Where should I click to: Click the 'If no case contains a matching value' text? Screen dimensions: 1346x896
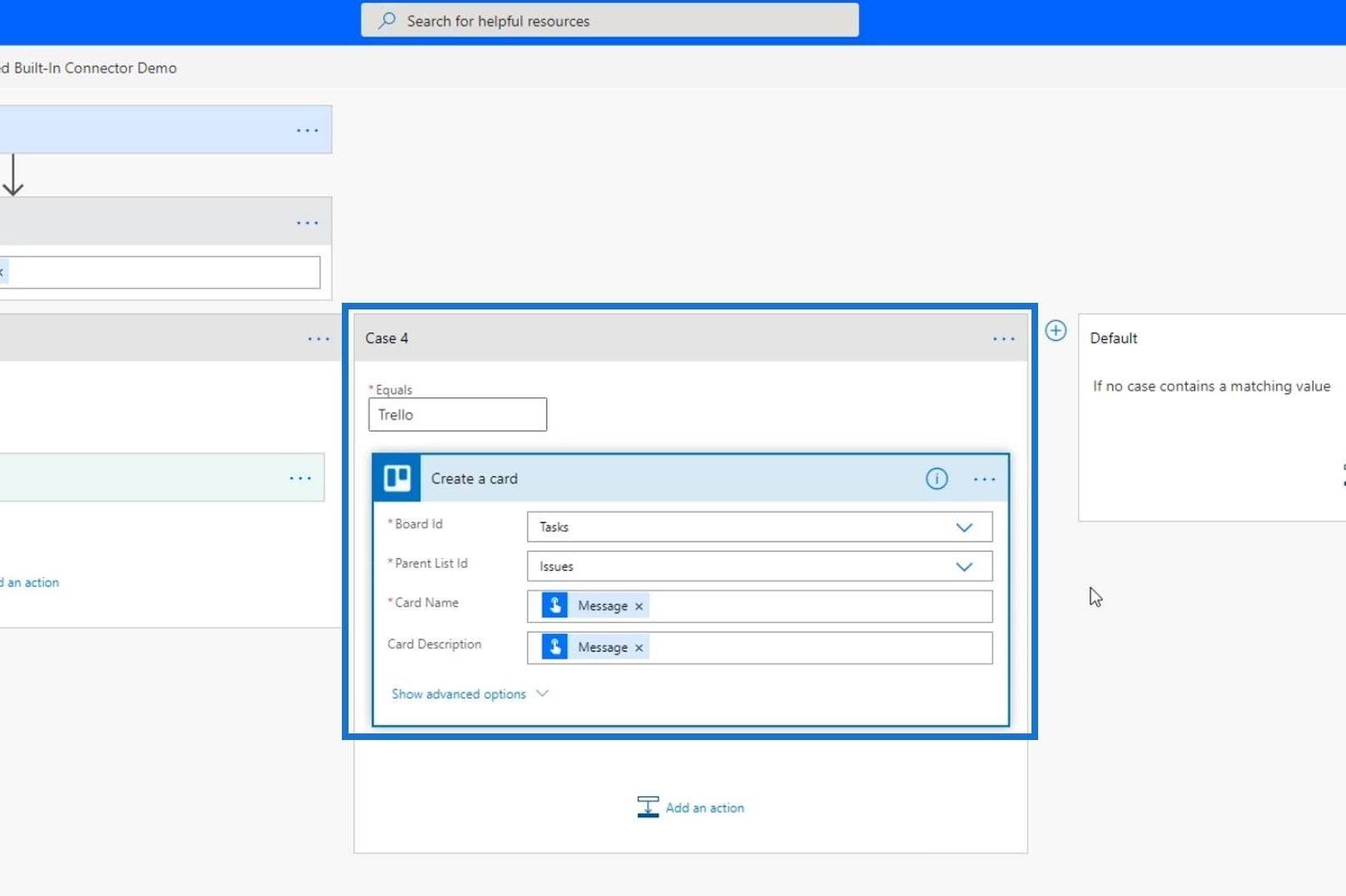click(1212, 387)
